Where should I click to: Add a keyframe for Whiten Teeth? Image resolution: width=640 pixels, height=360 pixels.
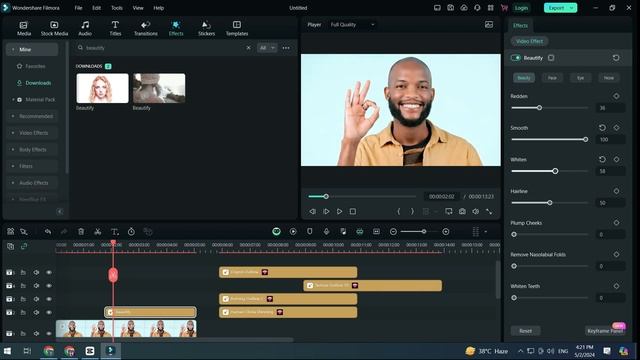(616, 286)
